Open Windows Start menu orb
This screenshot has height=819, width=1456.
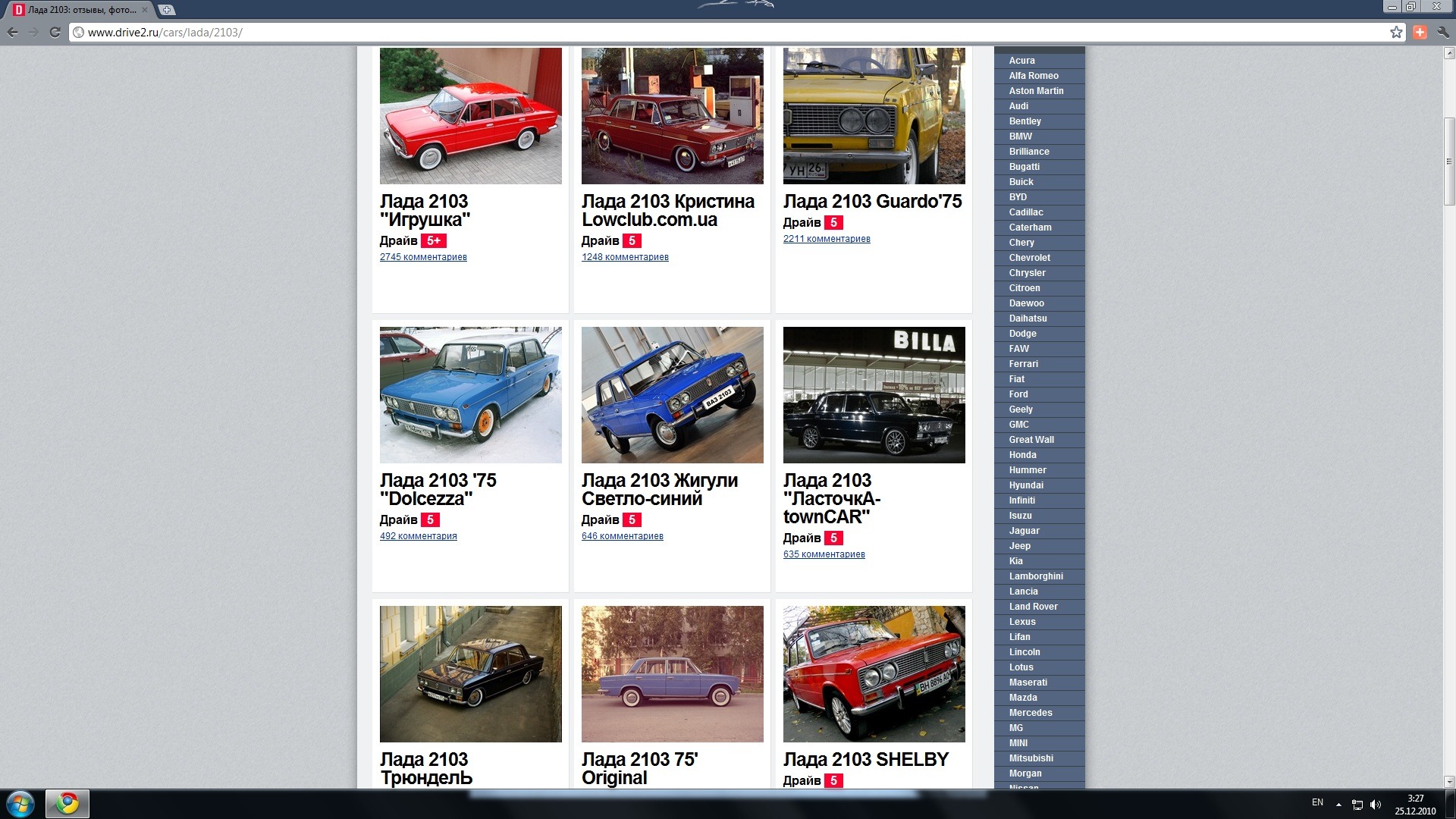click(x=20, y=804)
